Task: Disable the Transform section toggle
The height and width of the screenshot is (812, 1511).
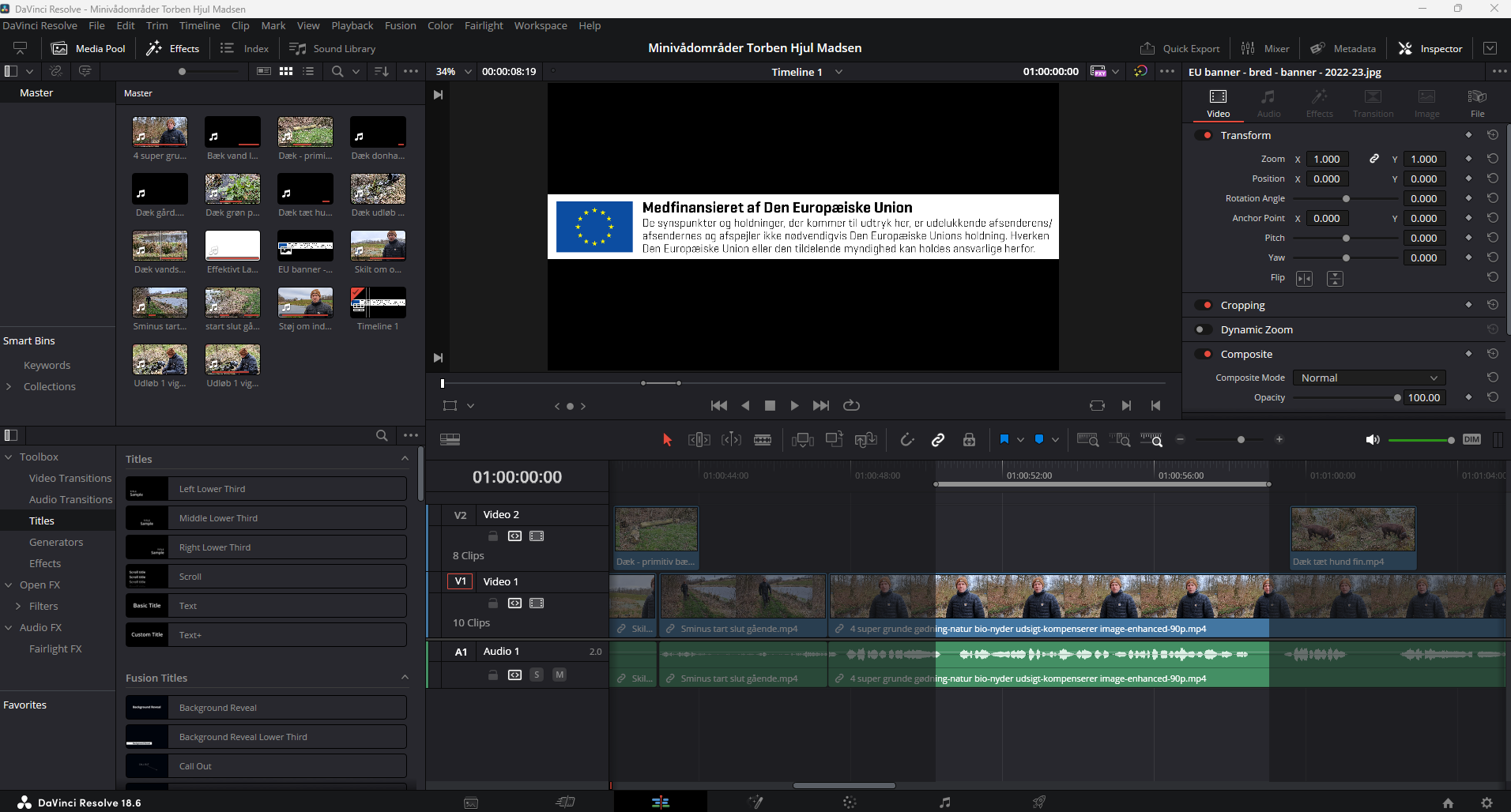Action: [x=1204, y=135]
